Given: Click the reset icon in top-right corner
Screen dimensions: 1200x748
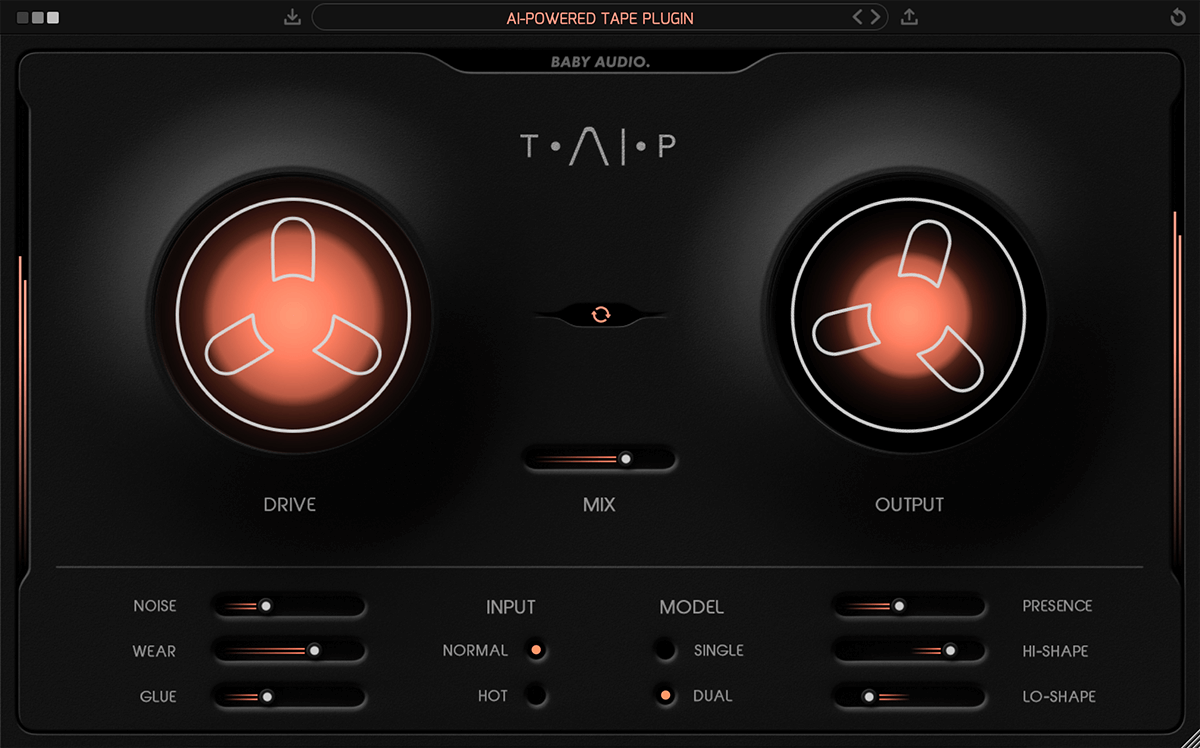Looking at the screenshot, I should 1177,17.
